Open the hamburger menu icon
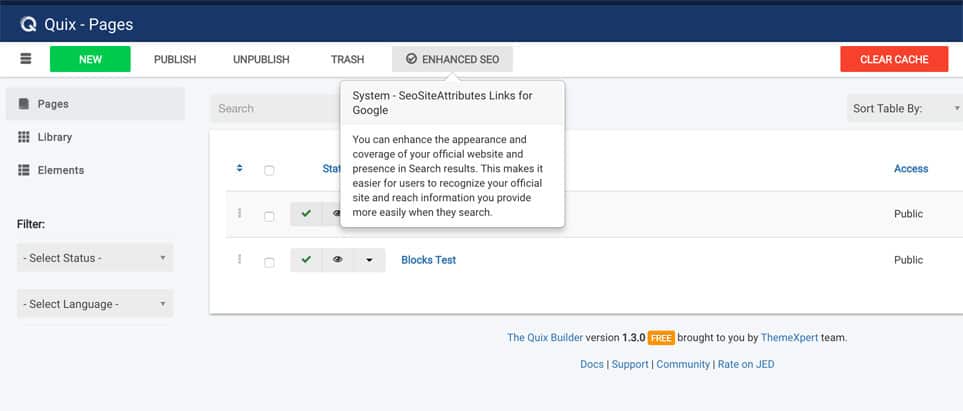Image resolution: width=963 pixels, height=411 pixels. coord(26,59)
